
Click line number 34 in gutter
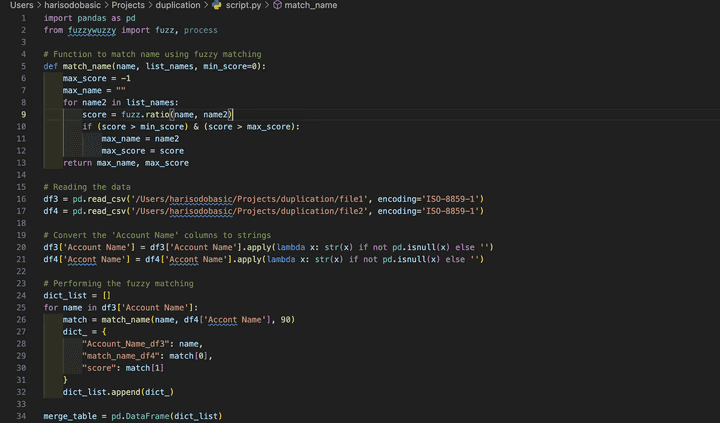tap(21, 416)
